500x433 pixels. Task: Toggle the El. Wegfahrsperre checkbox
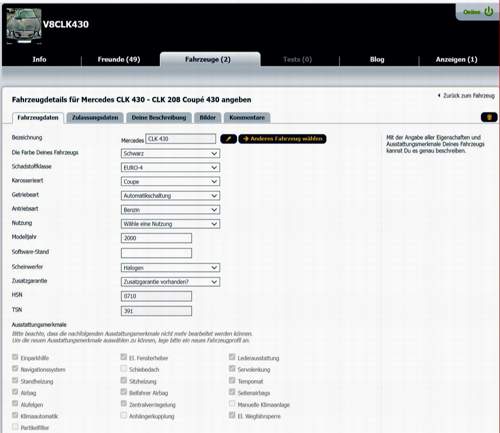coord(232,415)
